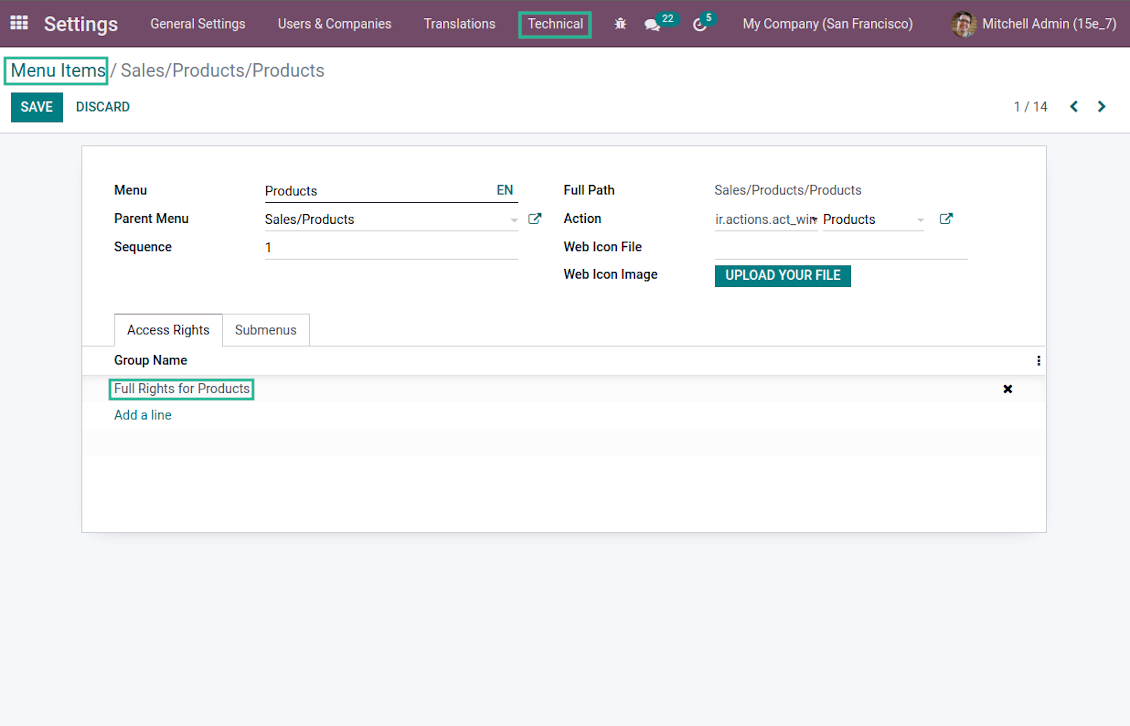The height and width of the screenshot is (726, 1130).
Task: Go to the previous record arrow
Action: [1074, 107]
